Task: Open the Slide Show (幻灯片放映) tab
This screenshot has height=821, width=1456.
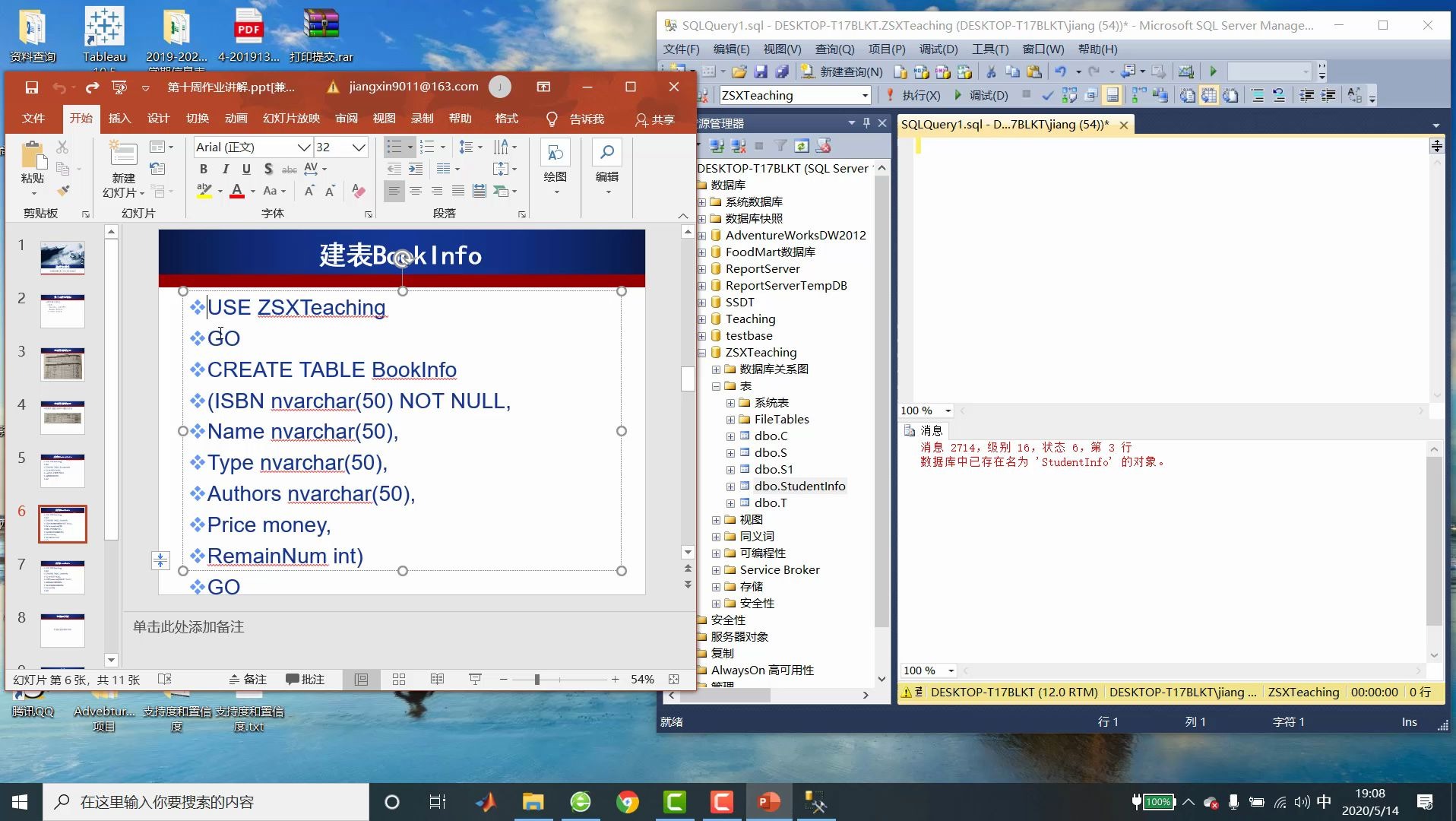Action: [291, 119]
